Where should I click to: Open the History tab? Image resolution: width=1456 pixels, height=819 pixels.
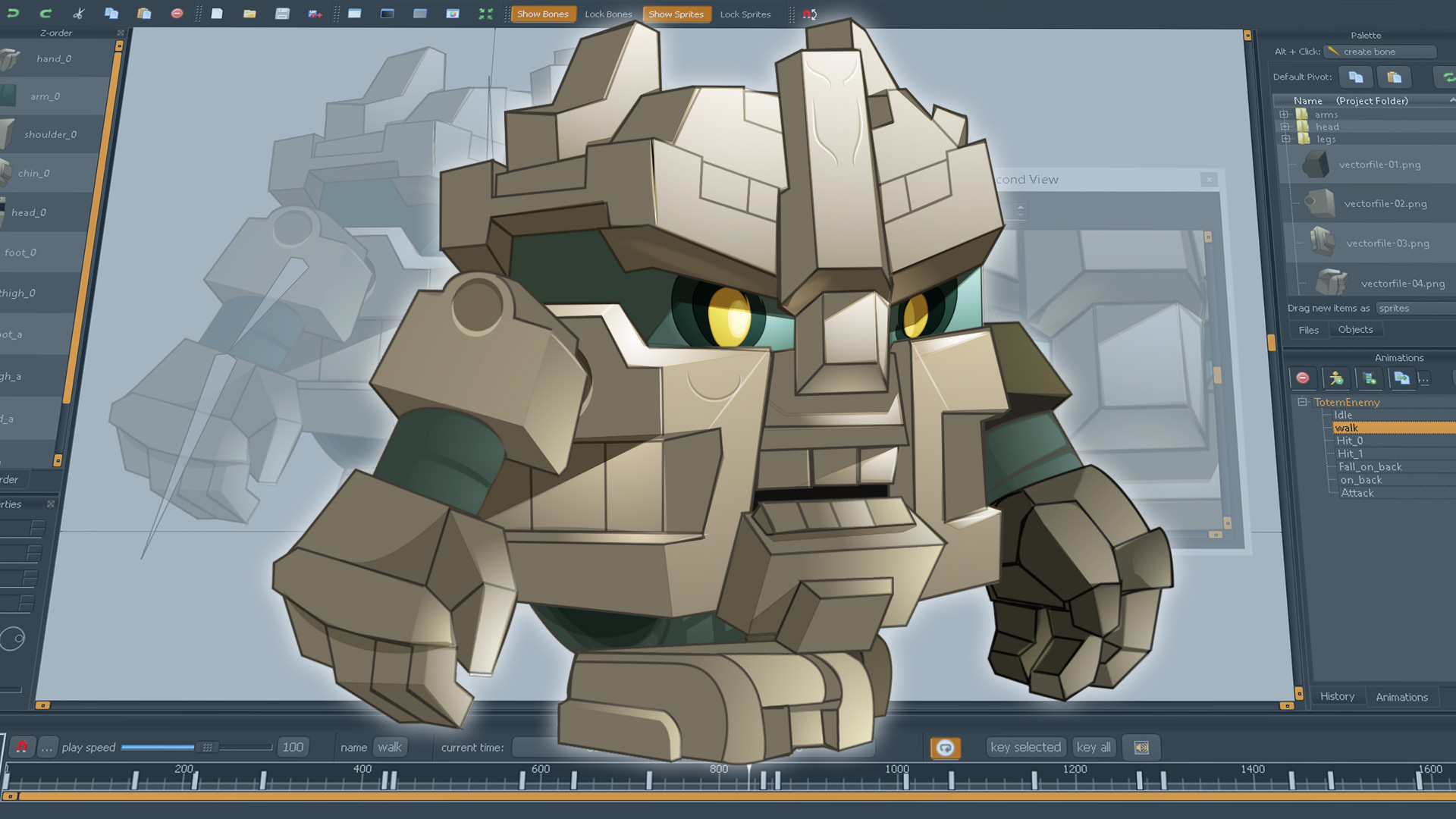(x=1337, y=696)
